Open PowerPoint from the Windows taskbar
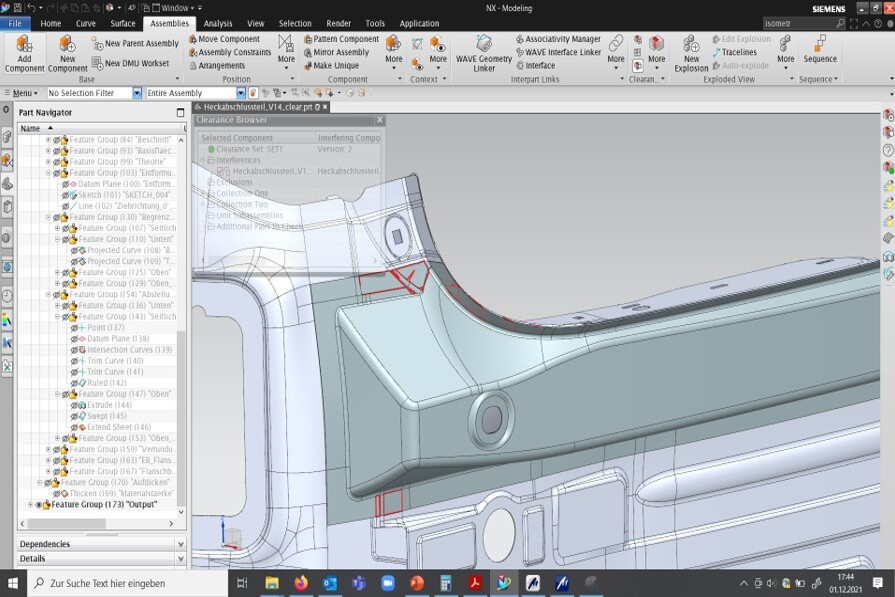The width and height of the screenshot is (895, 597). pyautogui.click(x=417, y=583)
